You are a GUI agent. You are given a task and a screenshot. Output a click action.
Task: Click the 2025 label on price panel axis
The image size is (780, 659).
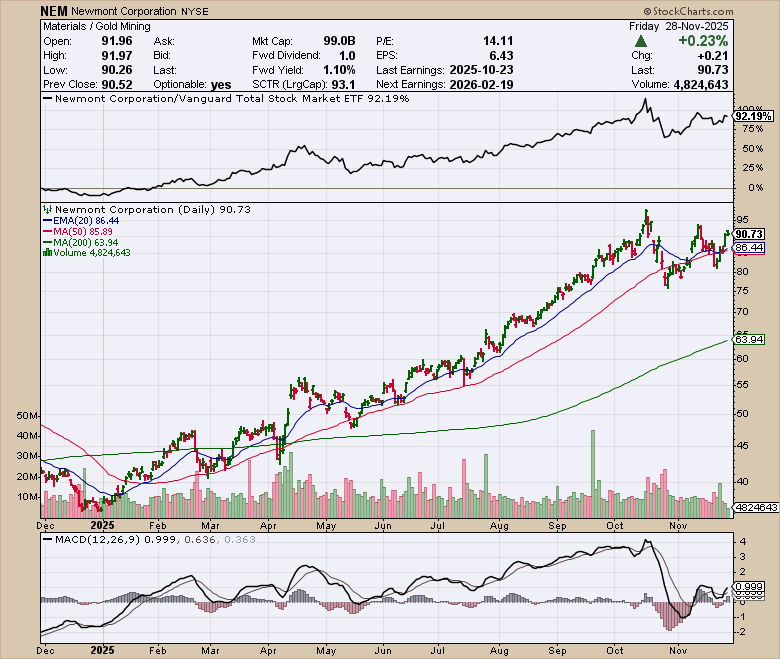tap(102, 526)
